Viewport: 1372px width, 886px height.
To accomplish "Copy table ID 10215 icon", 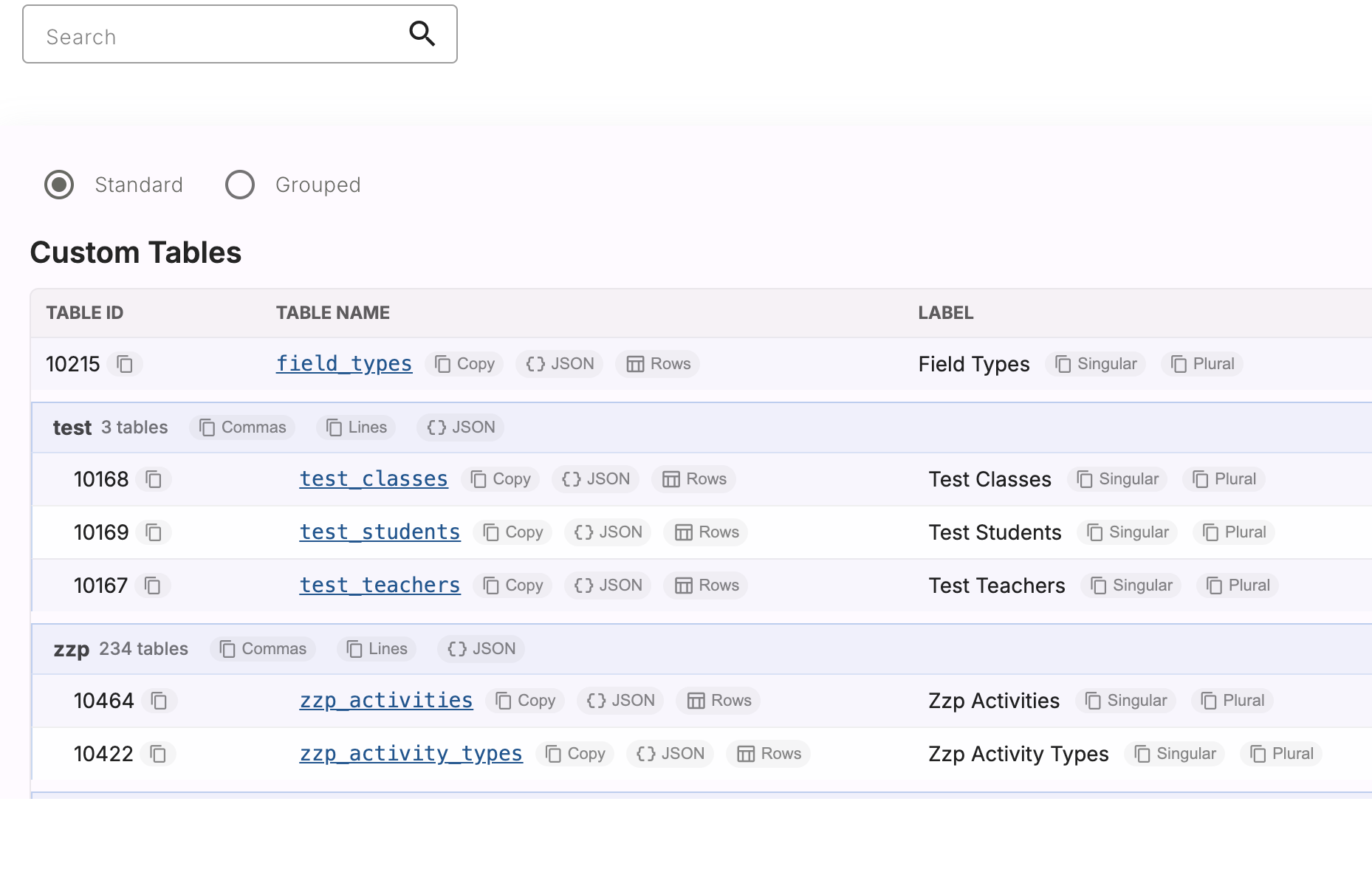I will tap(125, 364).
